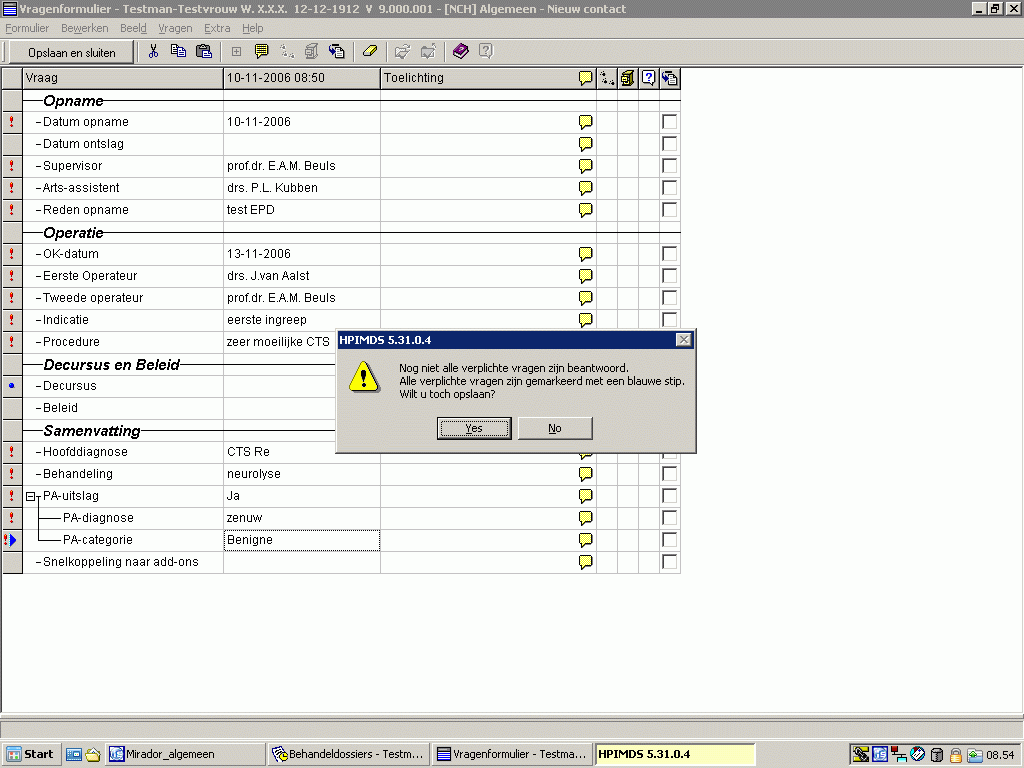Click the comment bubble for Snelkoppeling naar add-ons
The width and height of the screenshot is (1024, 768).
point(586,562)
